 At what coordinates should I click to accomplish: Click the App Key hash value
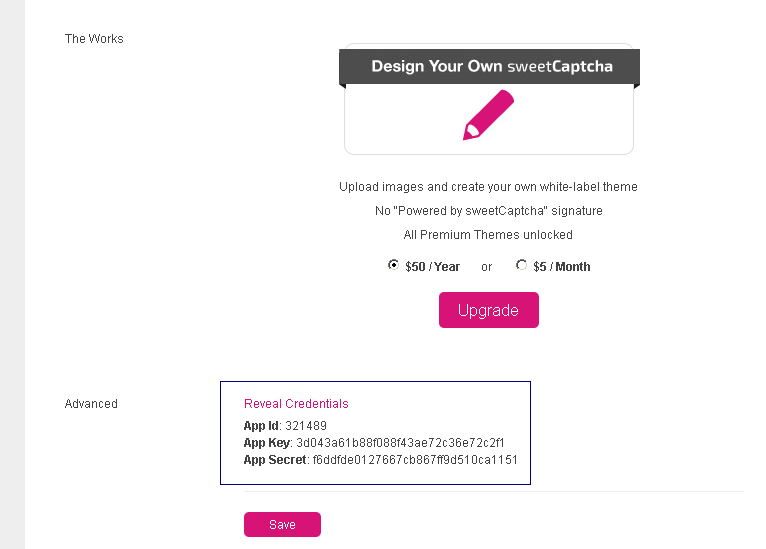coord(400,443)
